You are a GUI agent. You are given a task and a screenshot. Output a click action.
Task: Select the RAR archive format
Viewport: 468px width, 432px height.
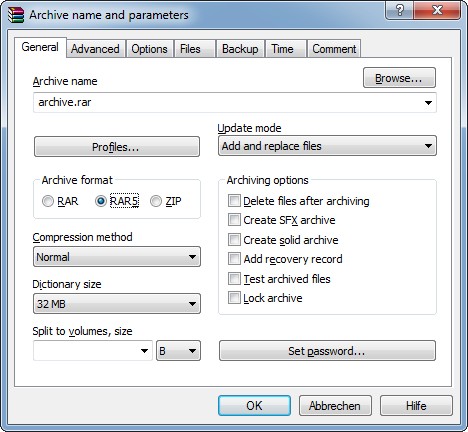click(x=48, y=201)
